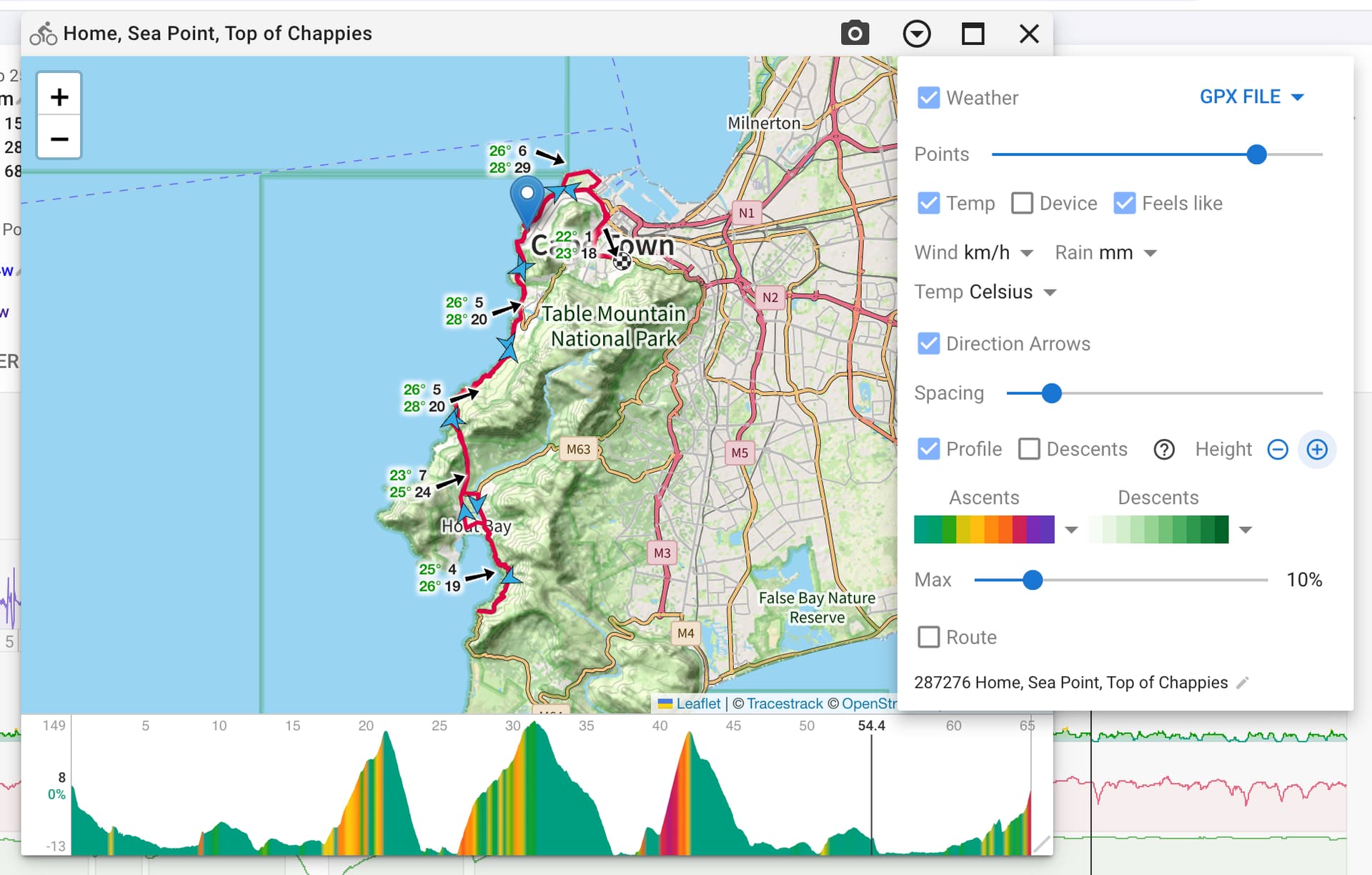Open the Ascents color palette dropdown

1071,530
